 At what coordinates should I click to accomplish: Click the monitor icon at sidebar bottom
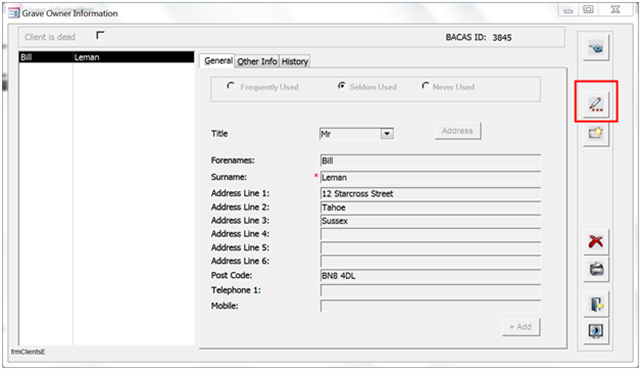(596, 331)
